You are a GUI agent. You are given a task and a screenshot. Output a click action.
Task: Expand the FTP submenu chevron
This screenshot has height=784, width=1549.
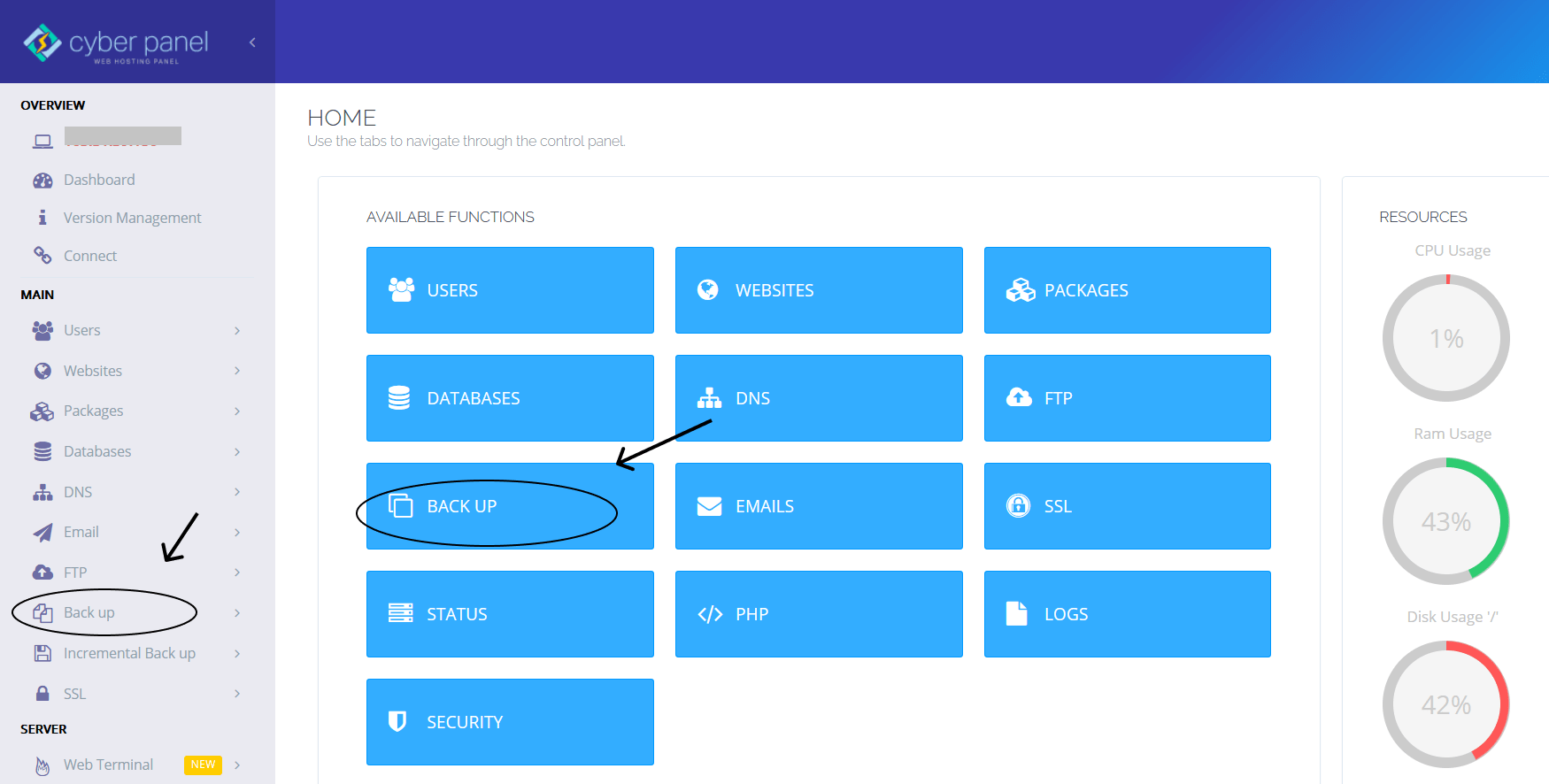[237, 573]
